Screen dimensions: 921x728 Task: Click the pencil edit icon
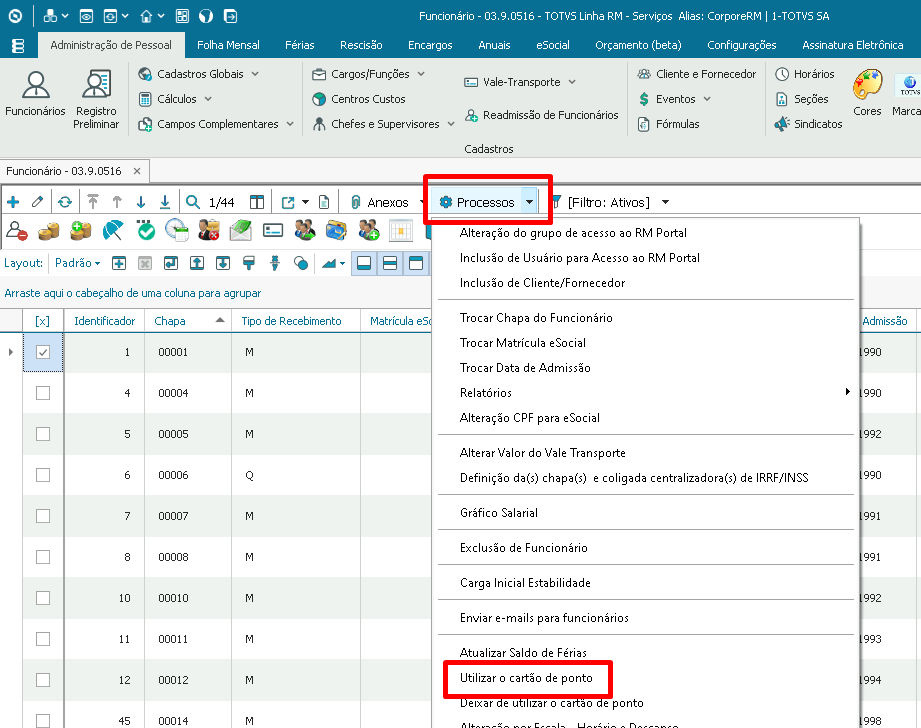(38, 202)
